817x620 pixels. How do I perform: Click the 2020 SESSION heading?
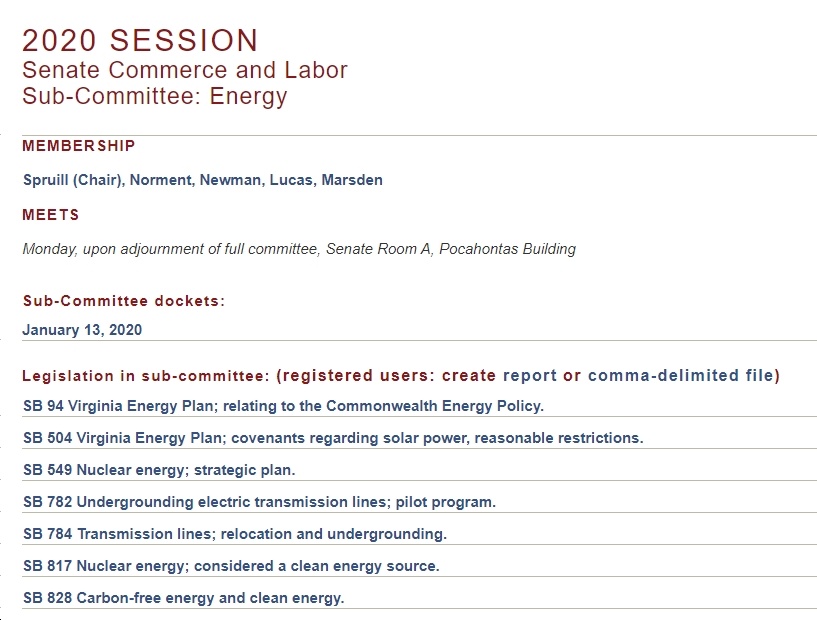[140, 41]
